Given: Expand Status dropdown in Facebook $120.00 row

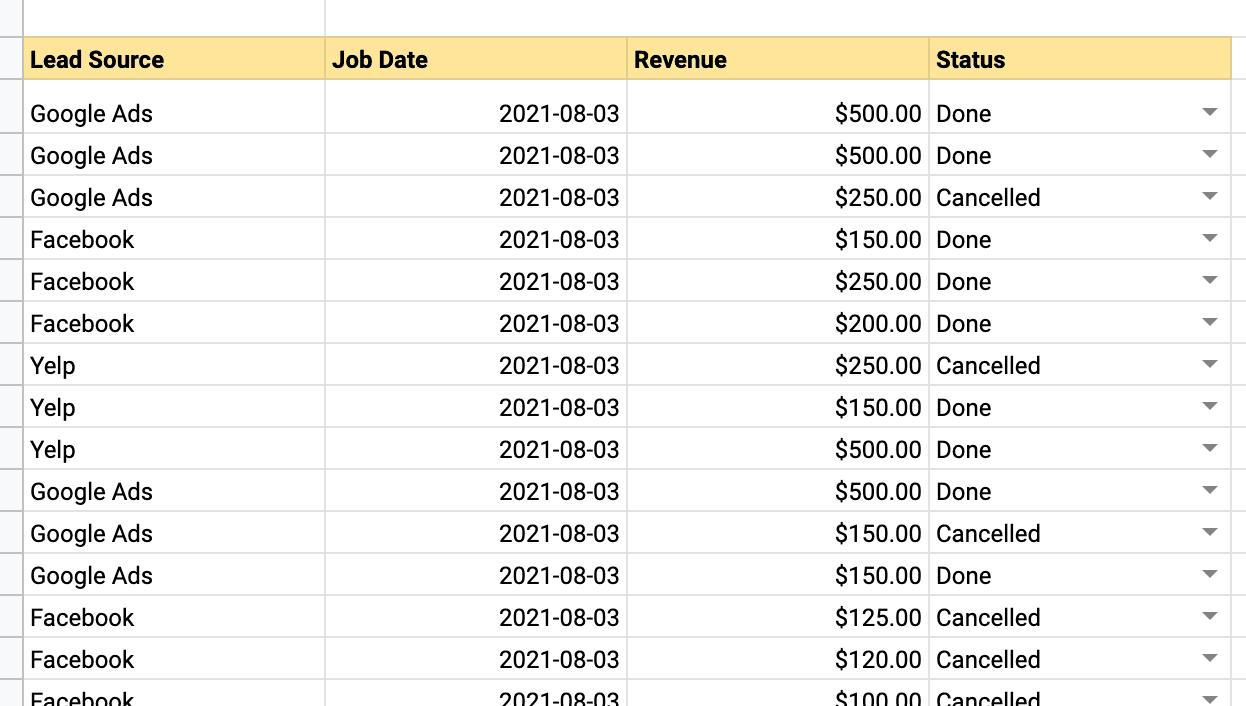Looking at the screenshot, I should (1210, 658).
